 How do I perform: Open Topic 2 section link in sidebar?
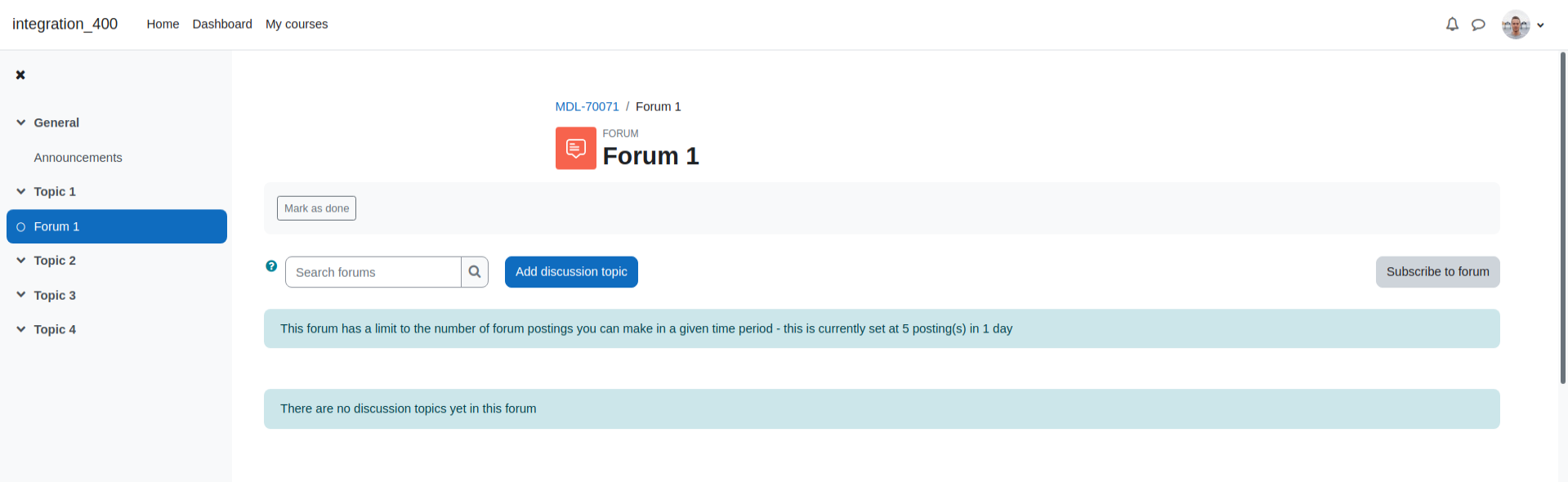(55, 261)
